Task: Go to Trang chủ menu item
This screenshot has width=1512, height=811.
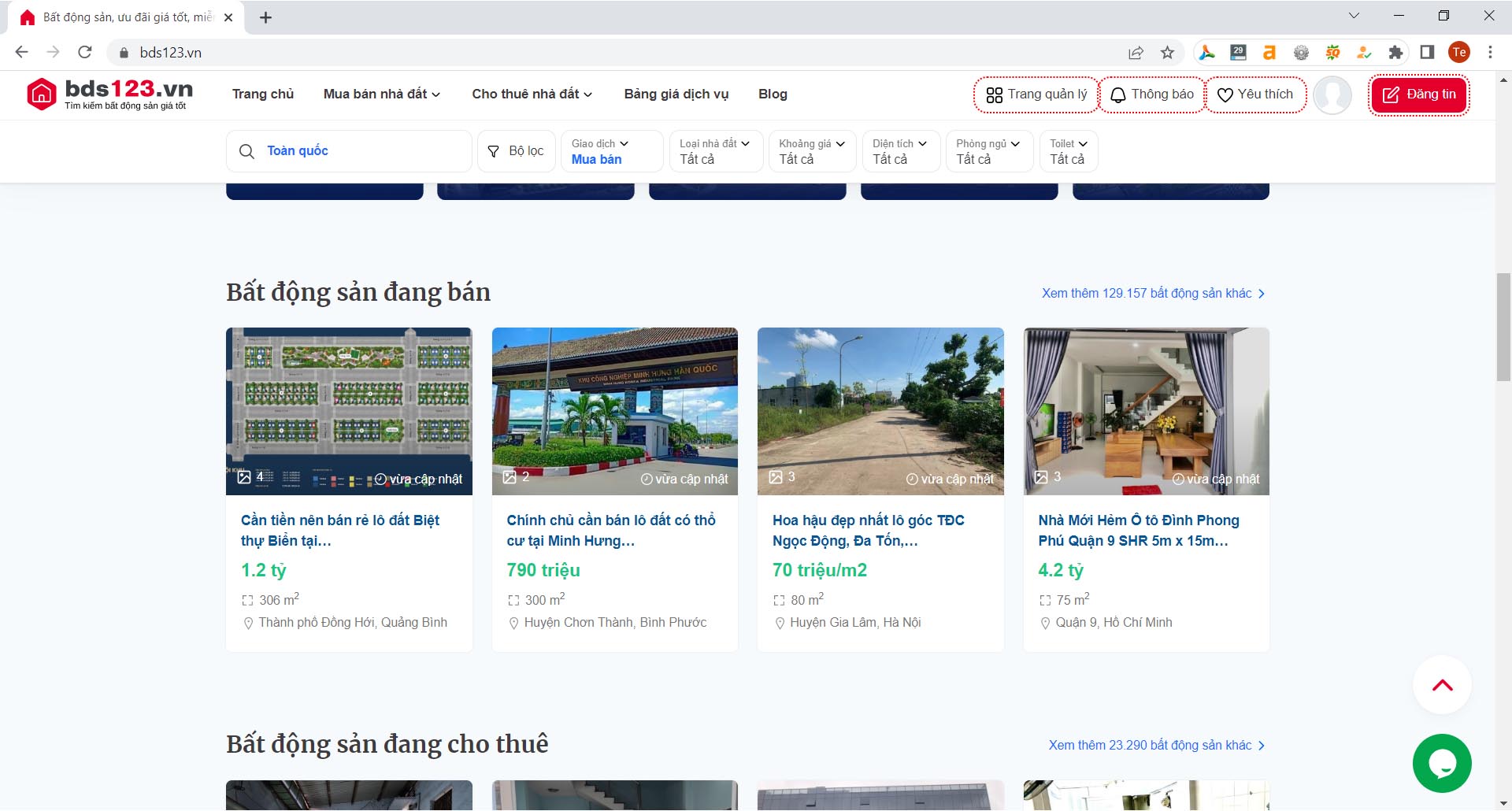Action: pyautogui.click(x=263, y=94)
